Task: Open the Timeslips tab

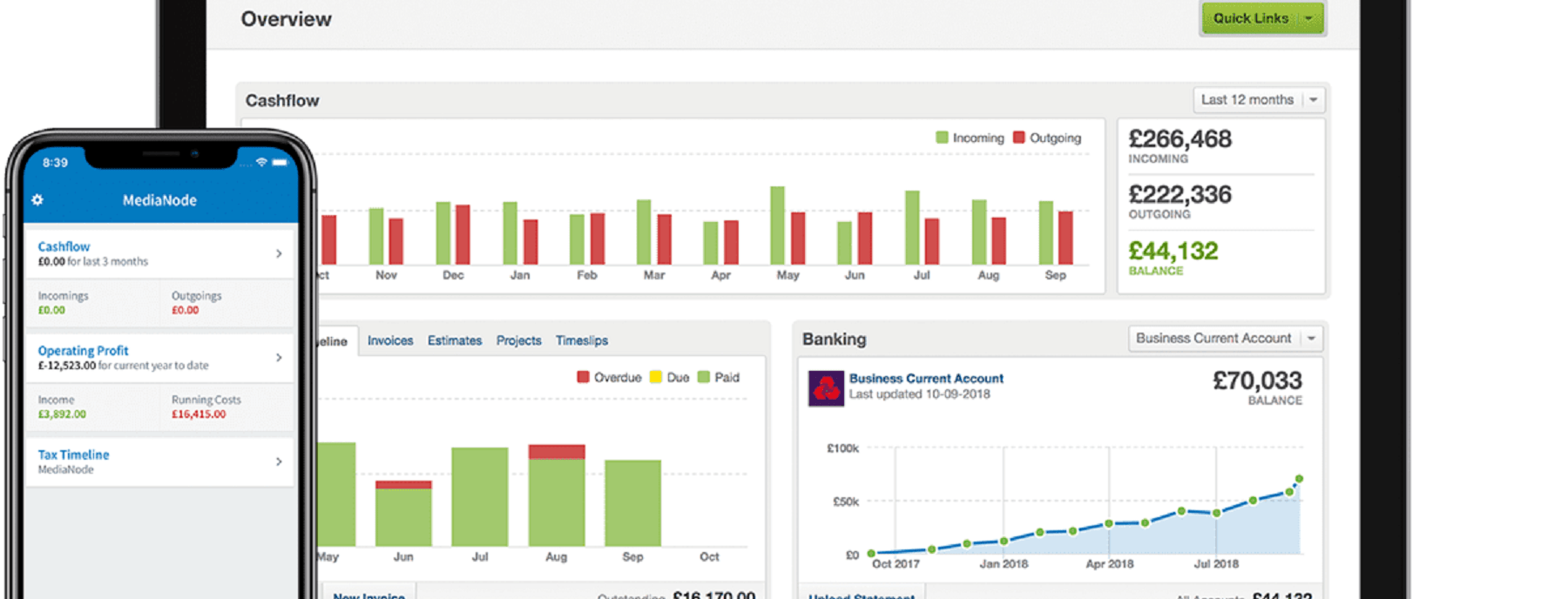Action: (581, 340)
